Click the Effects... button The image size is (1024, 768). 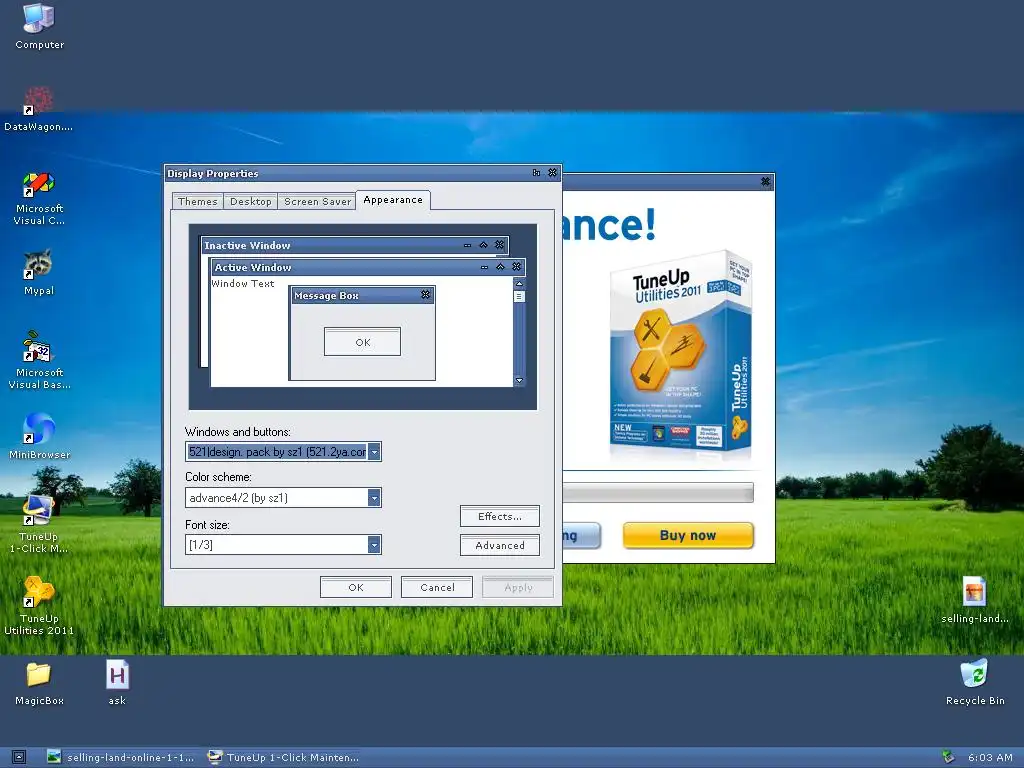coord(500,516)
